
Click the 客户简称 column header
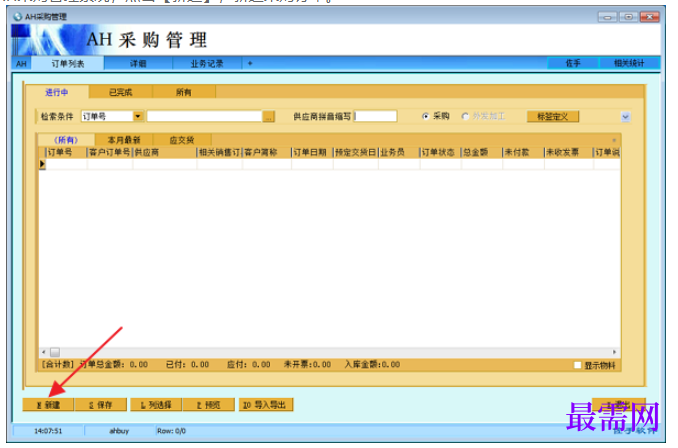(x=267, y=152)
